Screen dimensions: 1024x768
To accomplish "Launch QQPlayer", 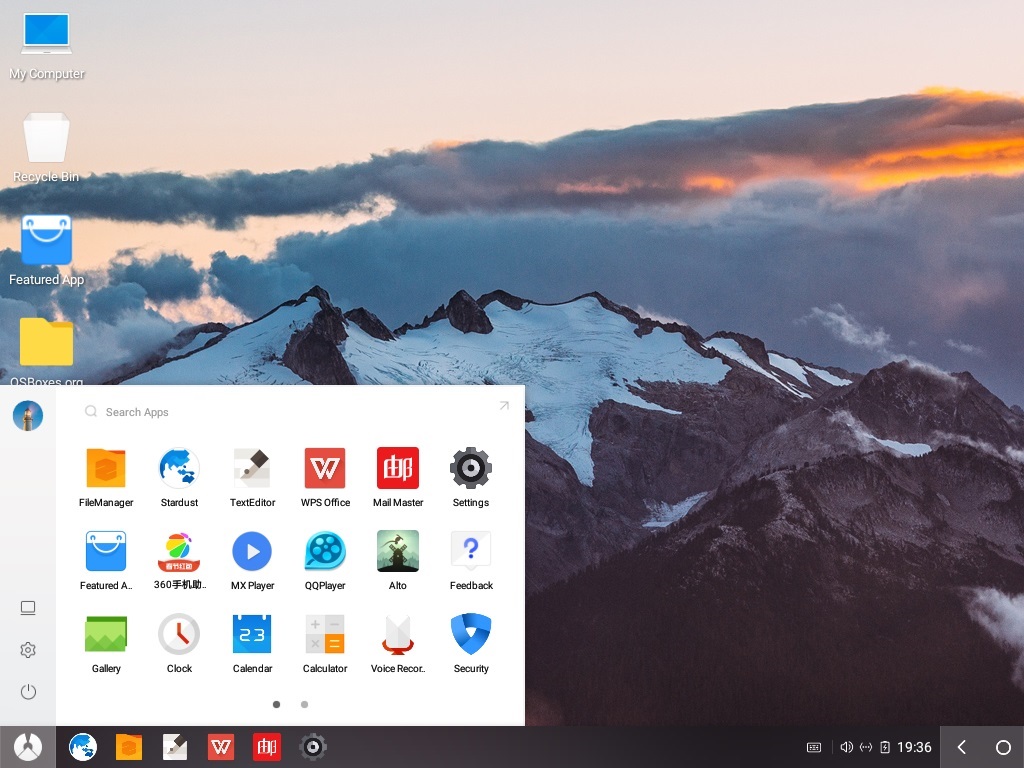I will pos(325,551).
